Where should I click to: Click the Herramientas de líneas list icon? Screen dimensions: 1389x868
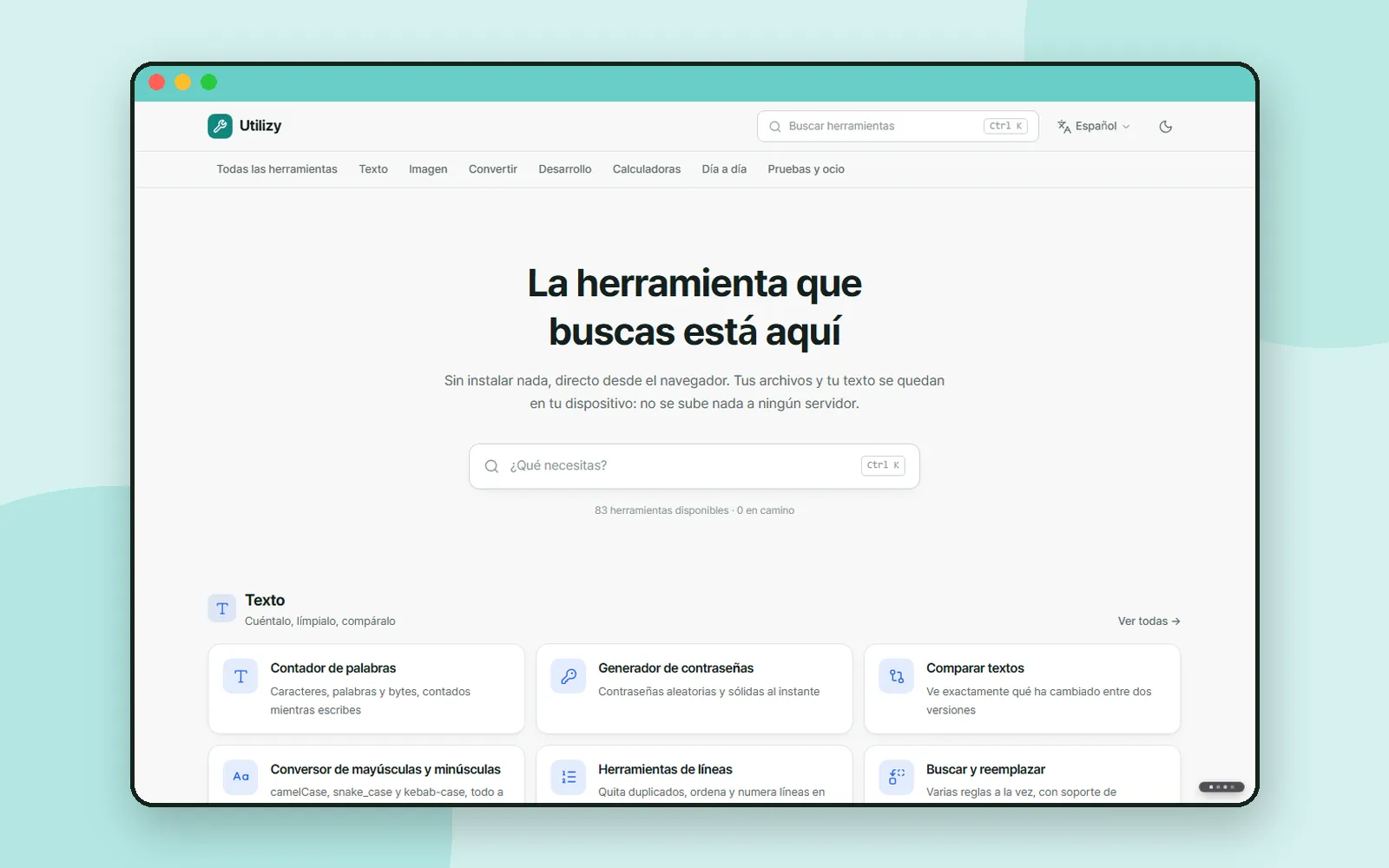[569, 777]
